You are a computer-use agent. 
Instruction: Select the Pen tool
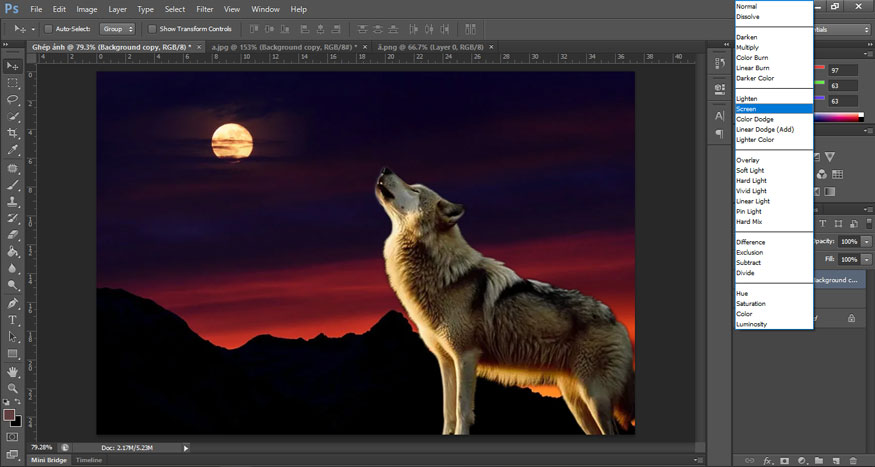[x=13, y=303]
